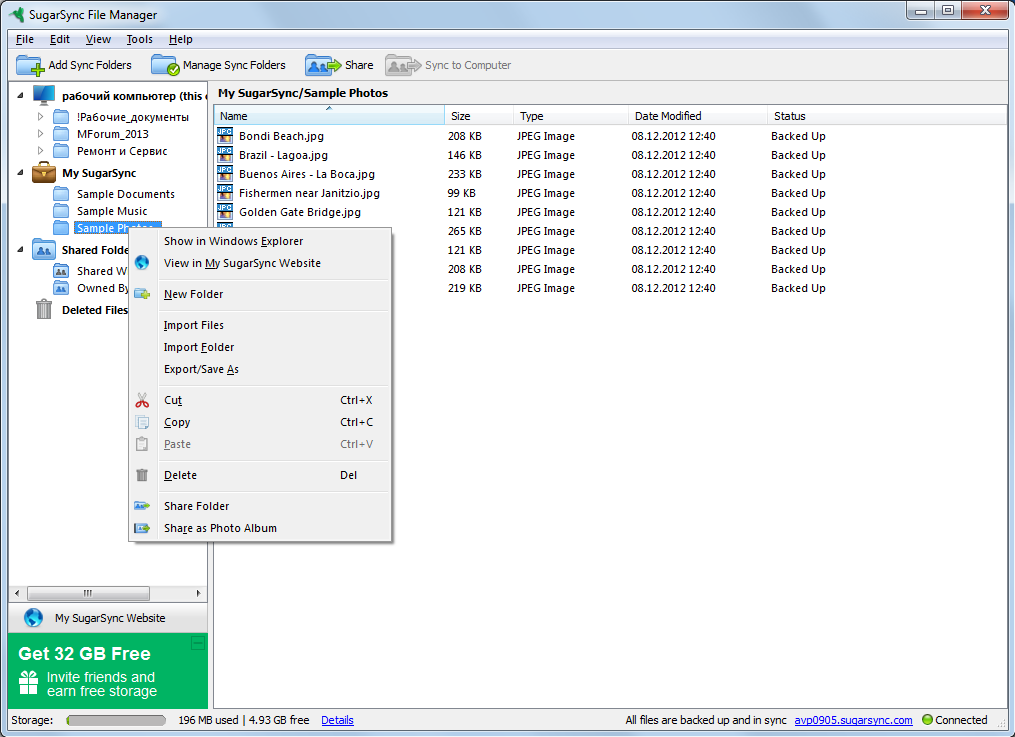Viewport: 1015px width, 737px height.
Task: Choose View in My SugarSync Website
Action: coord(260,263)
